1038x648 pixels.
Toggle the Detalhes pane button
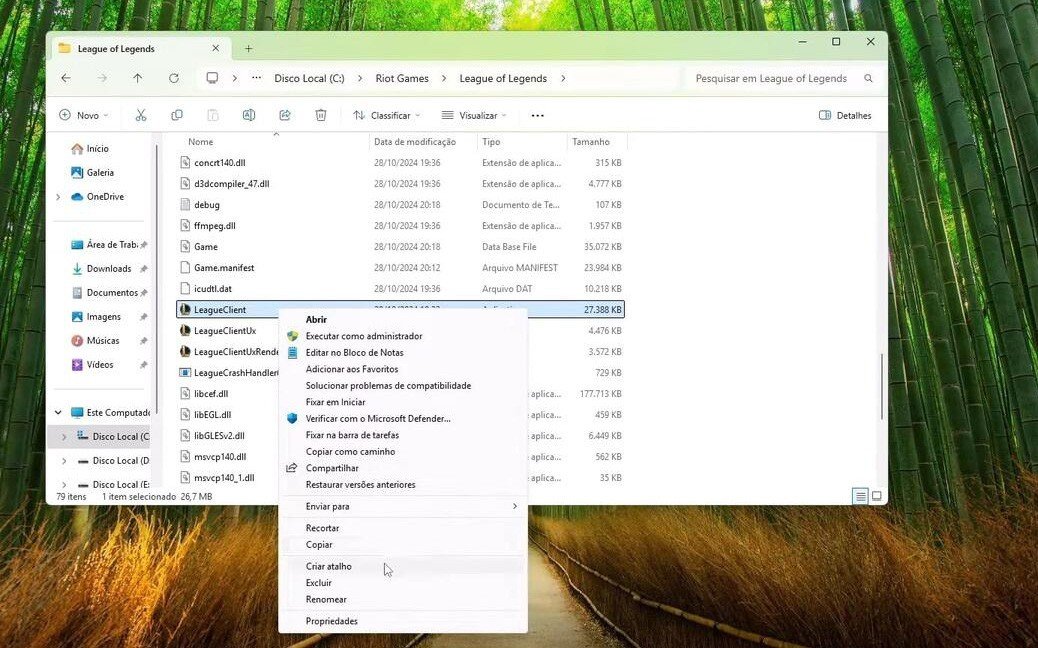click(845, 115)
